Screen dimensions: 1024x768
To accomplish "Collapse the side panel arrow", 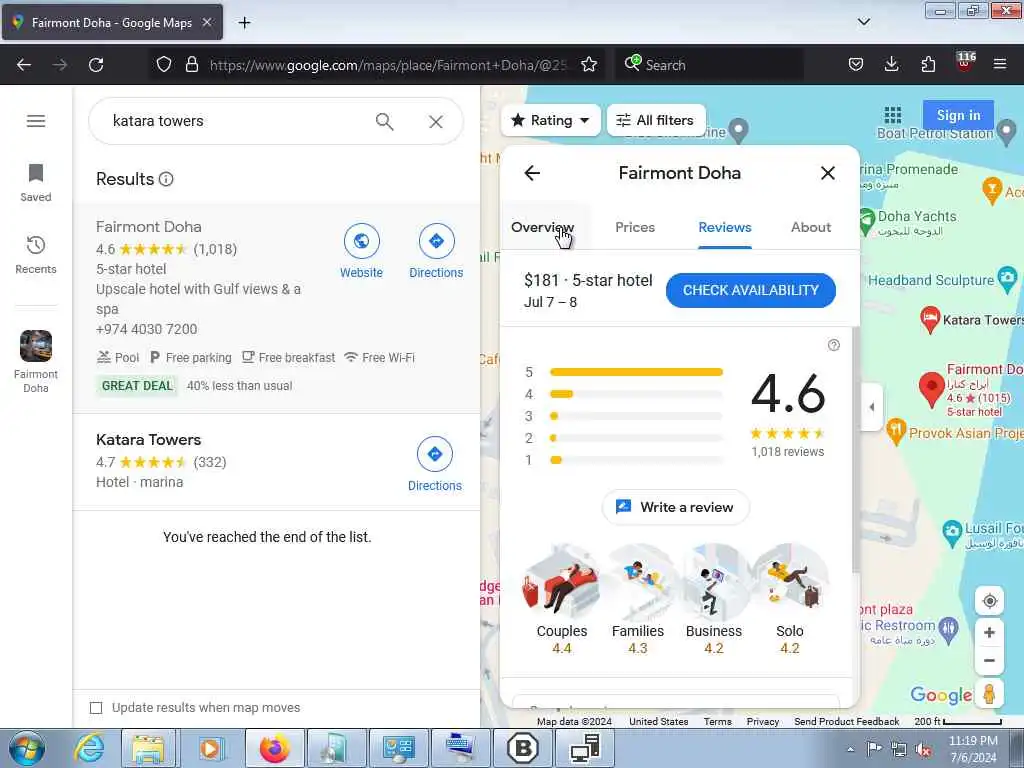I will click(871, 407).
